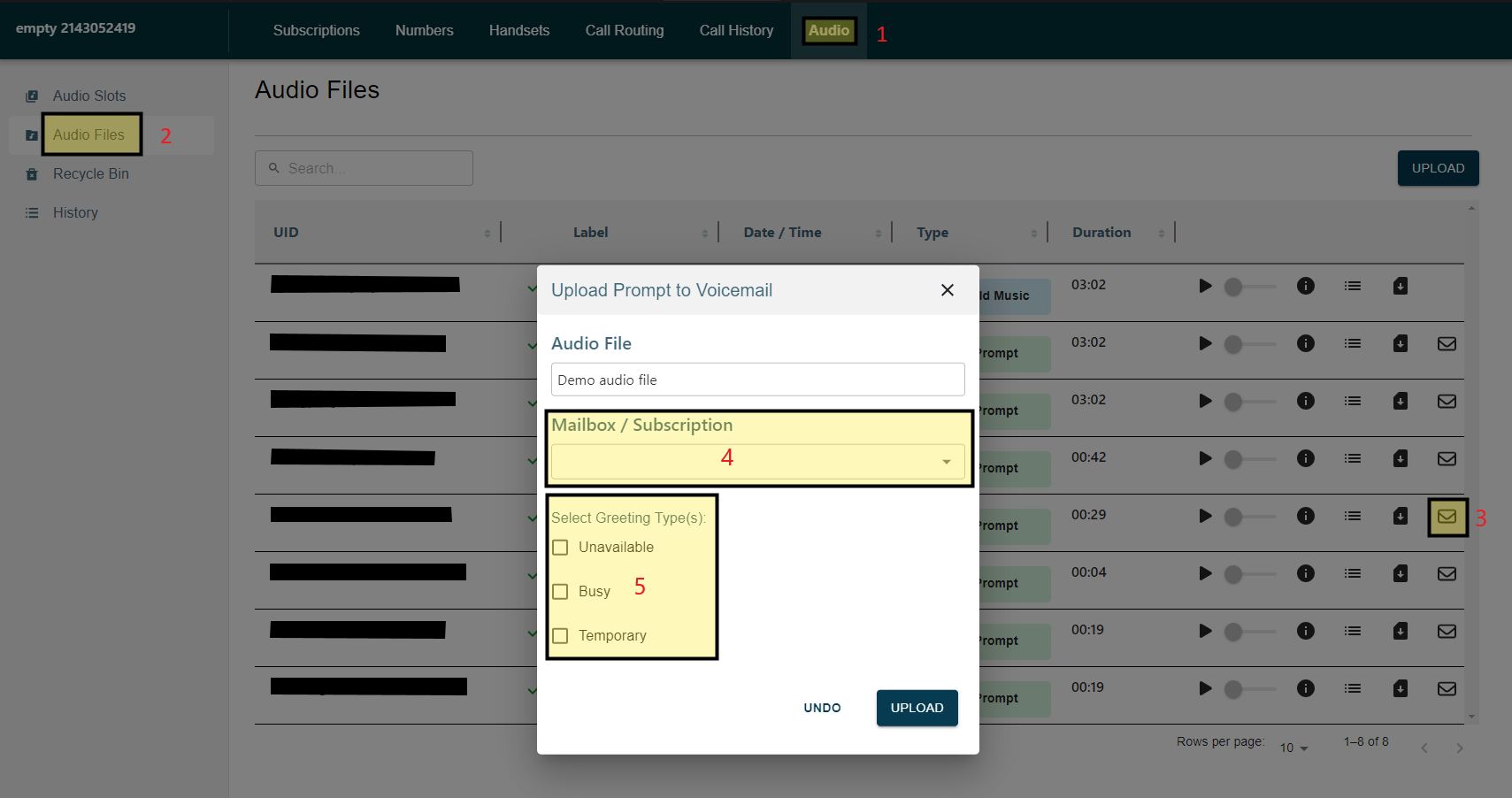Play the 00:42 duration audio file
Screen dimensions: 1512x798
[x=1205, y=458]
